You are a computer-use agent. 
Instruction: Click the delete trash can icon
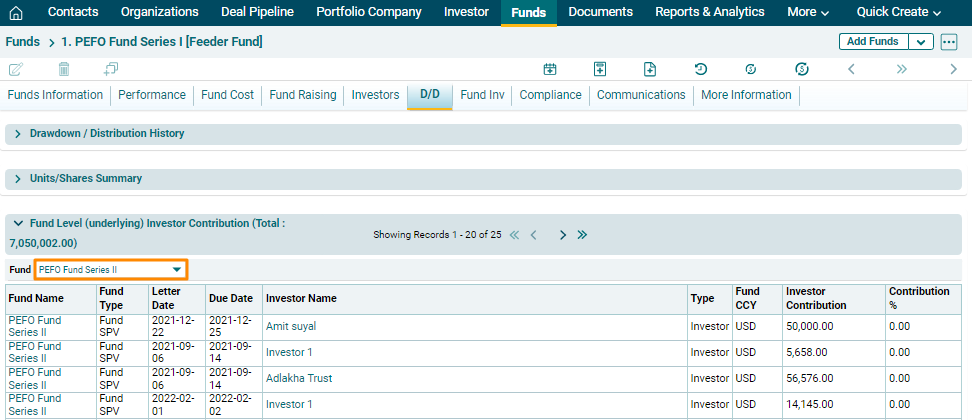tap(64, 69)
